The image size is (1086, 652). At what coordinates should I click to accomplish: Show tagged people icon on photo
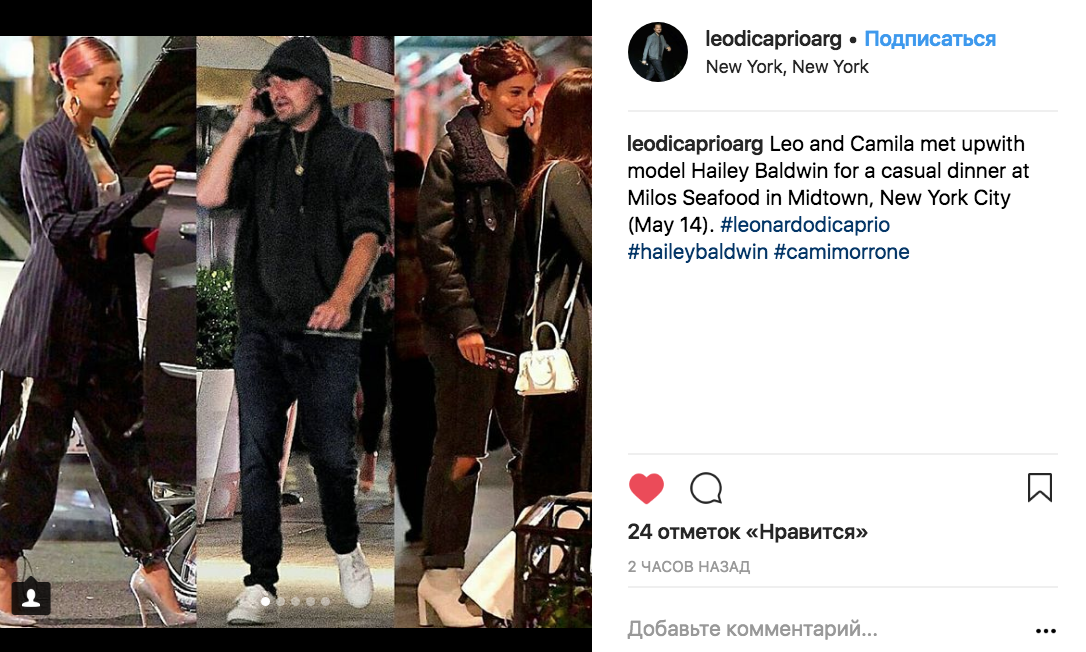click(31, 597)
